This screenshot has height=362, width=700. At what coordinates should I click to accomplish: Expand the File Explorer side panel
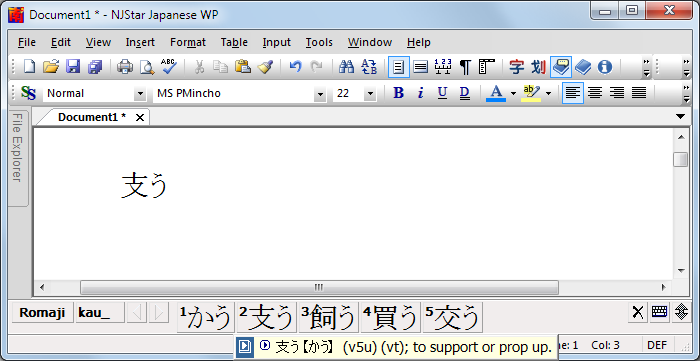point(18,158)
